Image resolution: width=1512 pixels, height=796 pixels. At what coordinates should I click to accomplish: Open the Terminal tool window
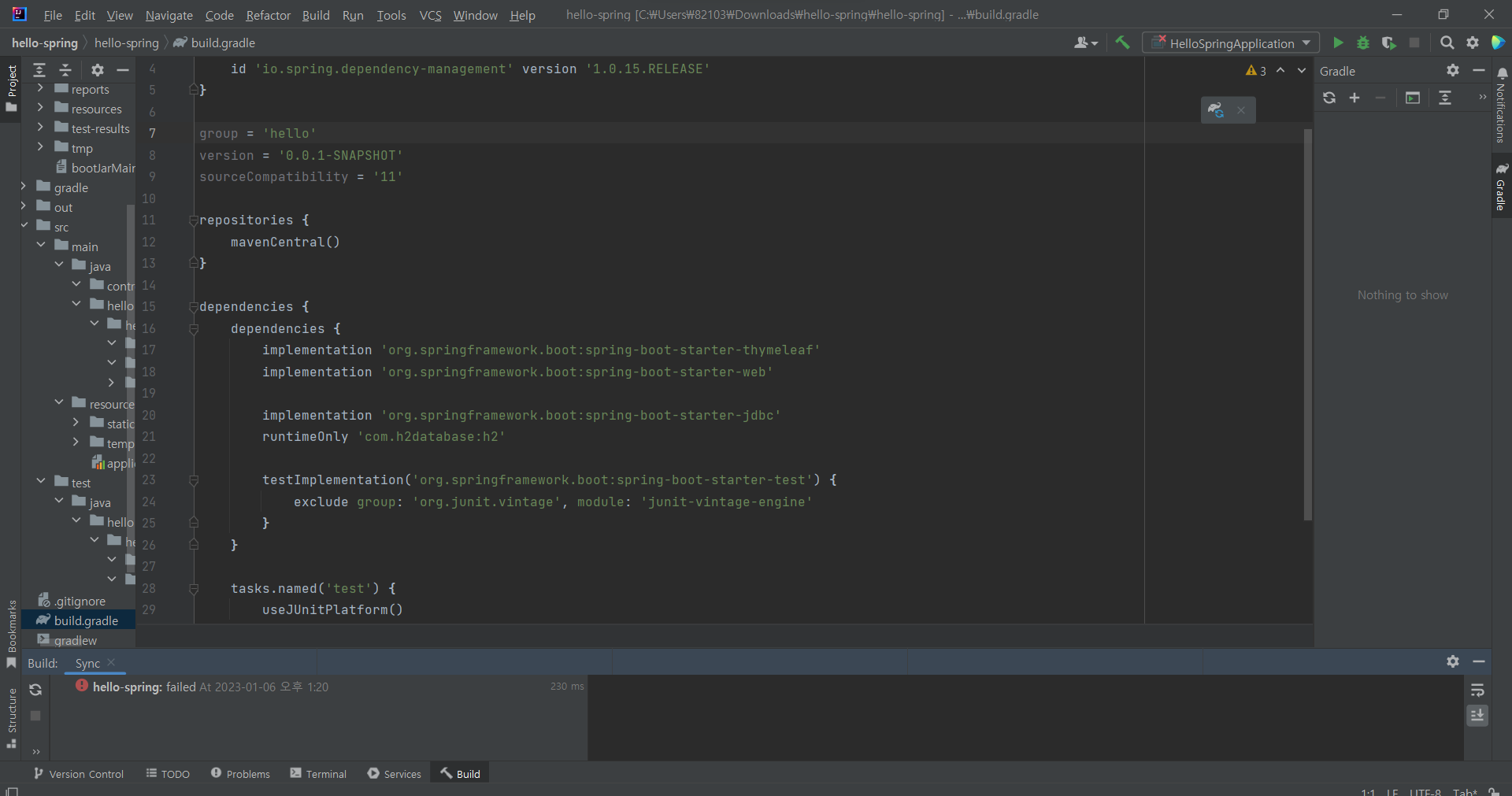click(318, 774)
